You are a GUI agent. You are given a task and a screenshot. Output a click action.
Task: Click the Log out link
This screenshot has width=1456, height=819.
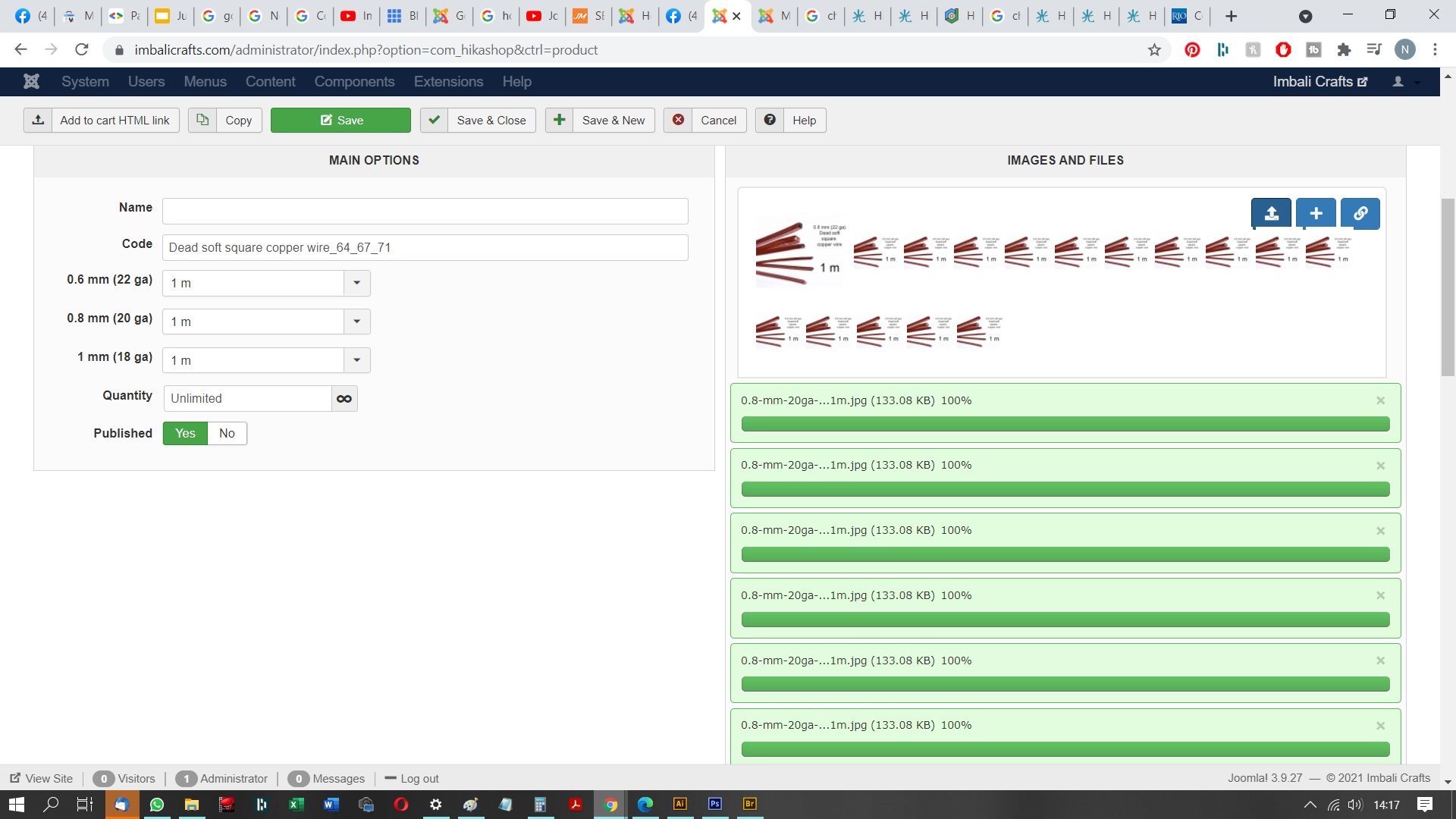click(x=419, y=779)
